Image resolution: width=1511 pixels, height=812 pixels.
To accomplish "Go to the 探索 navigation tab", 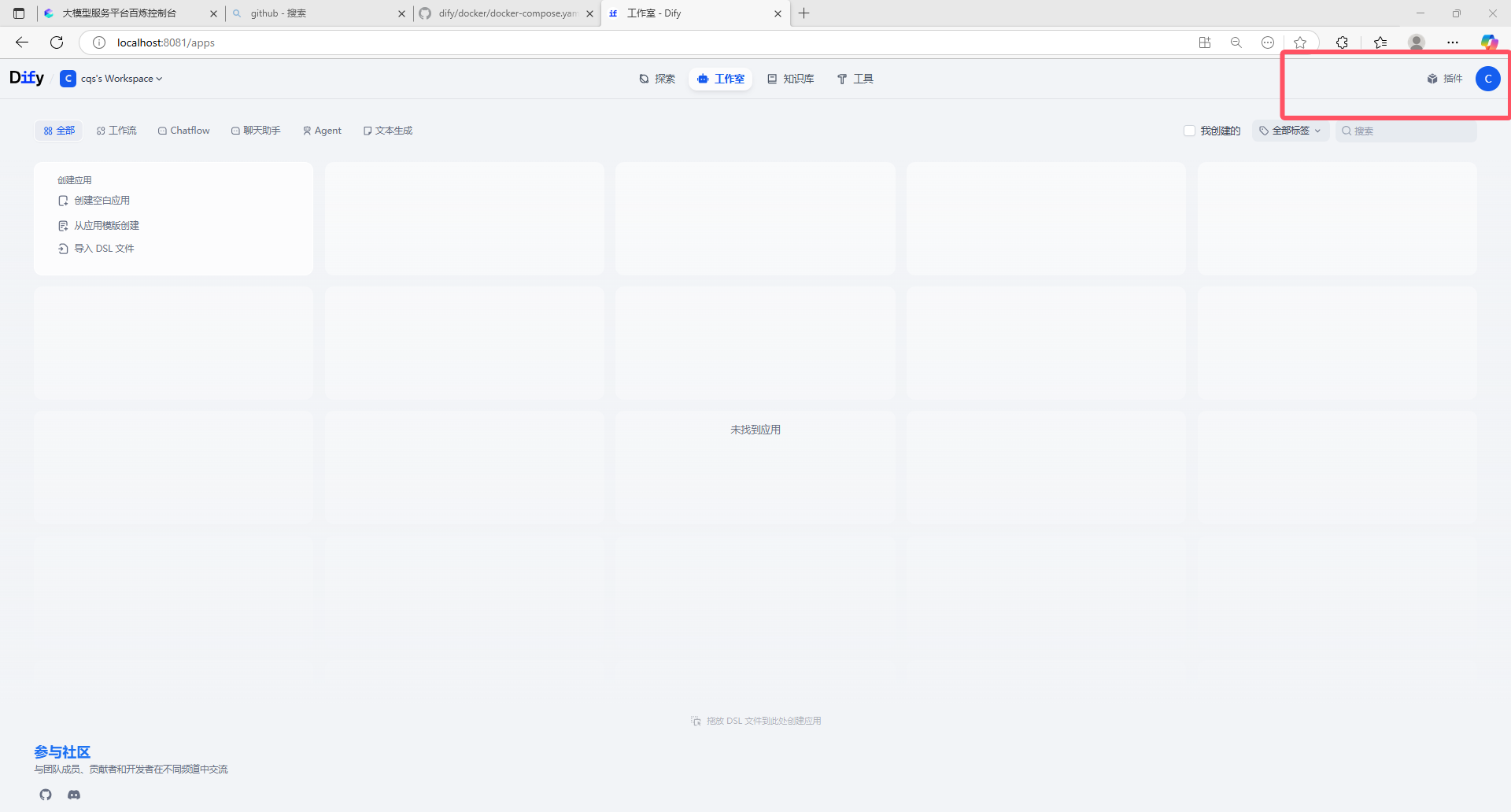I will 657,79.
